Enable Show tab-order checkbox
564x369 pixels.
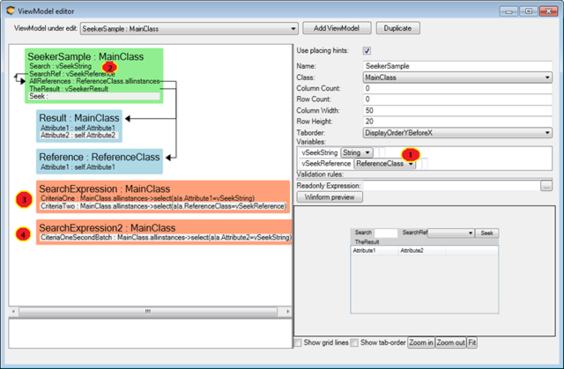[x=354, y=343]
